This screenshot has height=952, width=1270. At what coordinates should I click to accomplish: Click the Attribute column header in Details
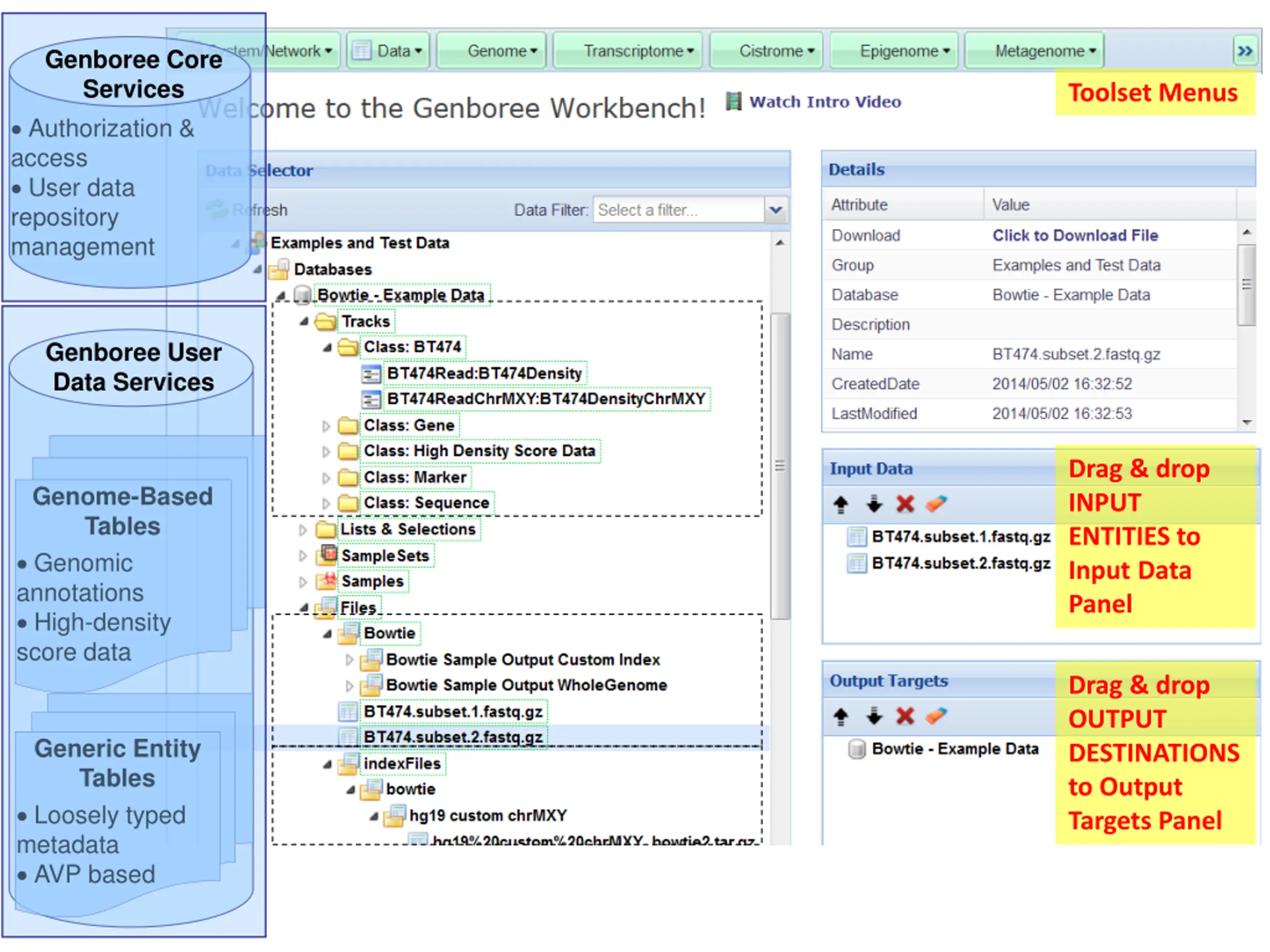tap(904, 205)
